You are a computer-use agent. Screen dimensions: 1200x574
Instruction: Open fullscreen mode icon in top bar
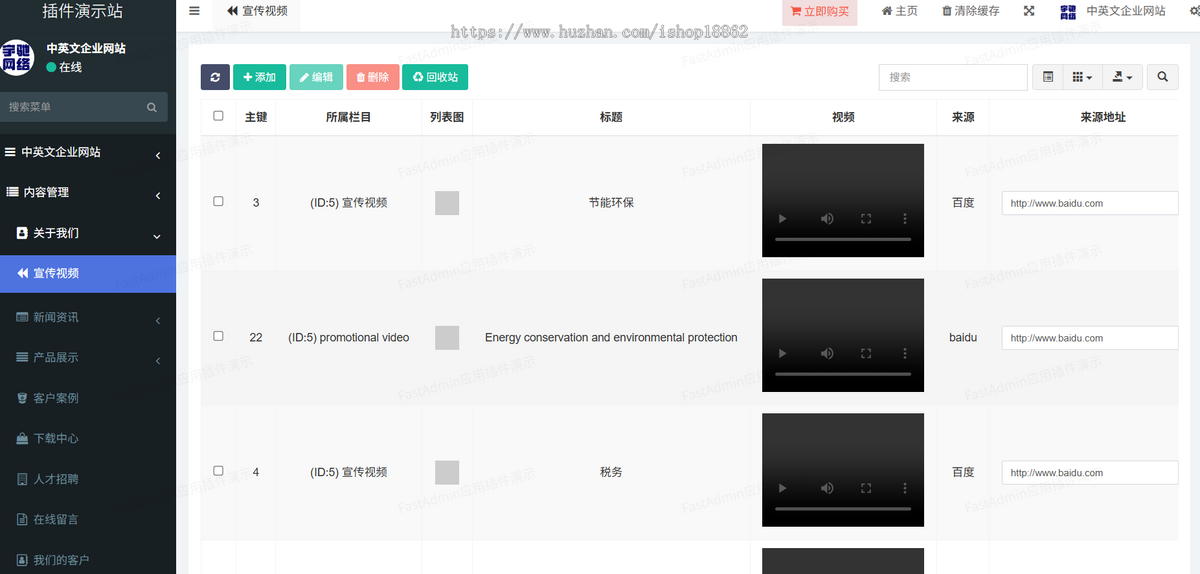point(1029,11)
